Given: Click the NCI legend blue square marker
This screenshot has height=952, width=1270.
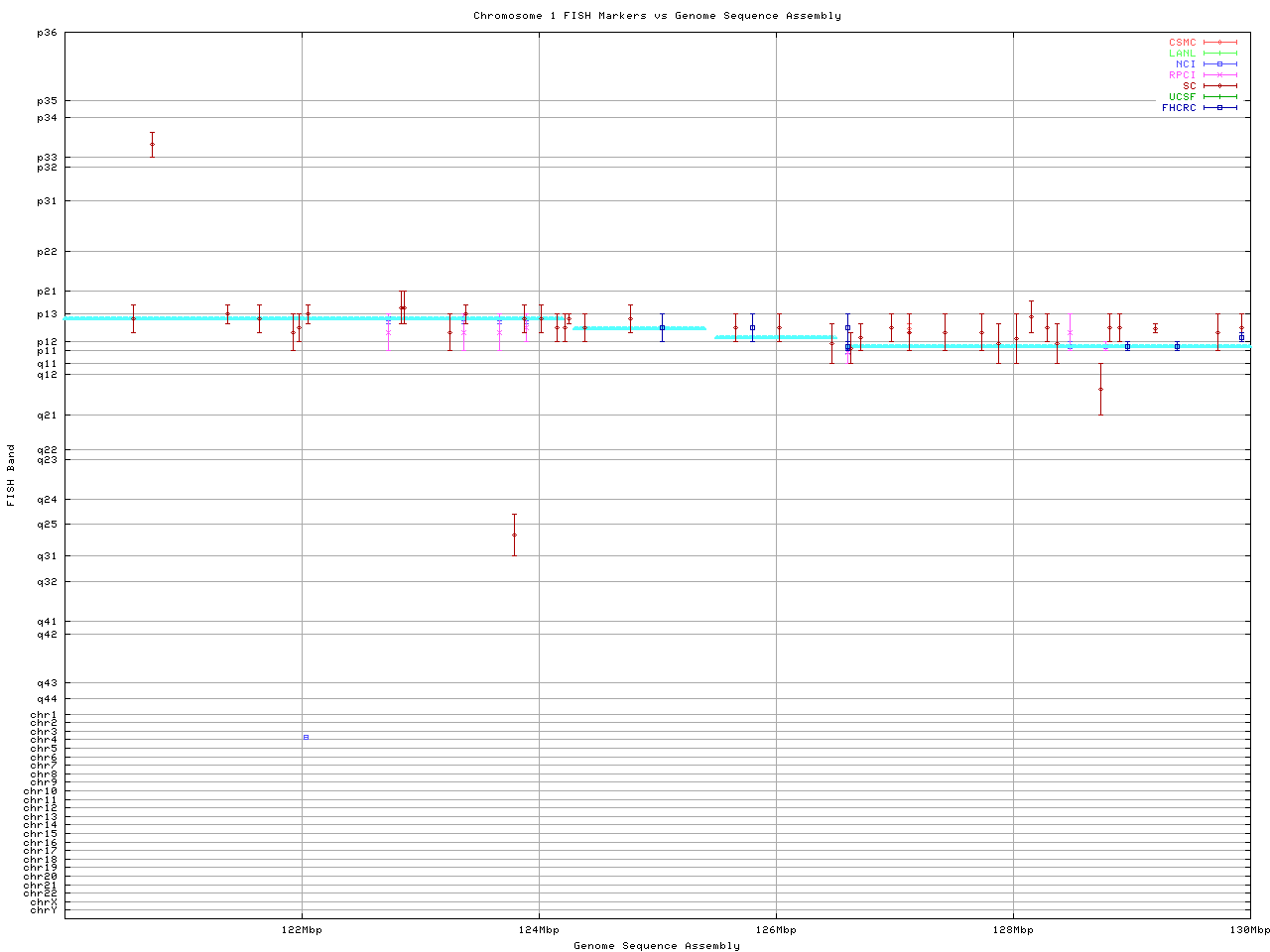Looking at the screenshot, I should (1219, 64).
